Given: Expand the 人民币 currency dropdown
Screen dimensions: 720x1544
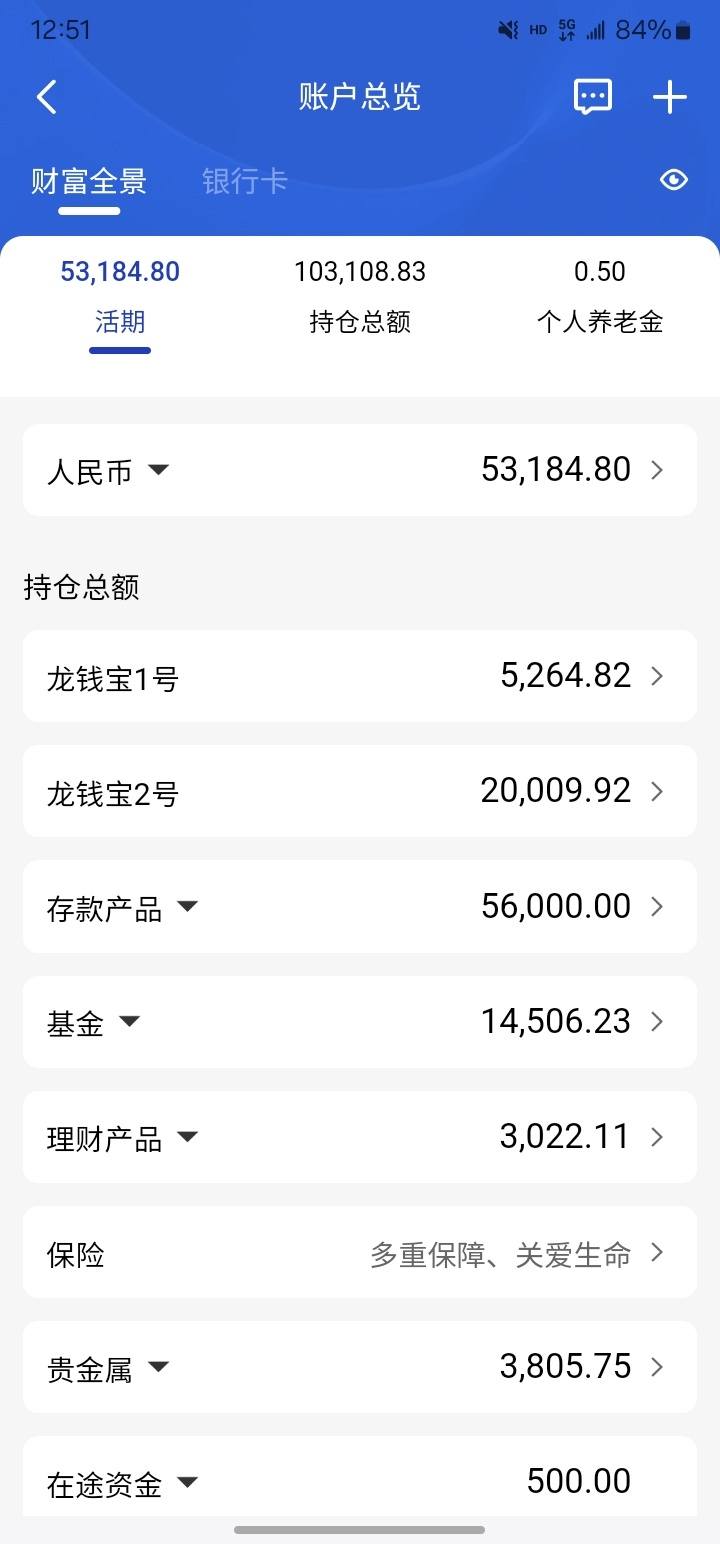Looking at the screenshot, I should tap(158, 469).
